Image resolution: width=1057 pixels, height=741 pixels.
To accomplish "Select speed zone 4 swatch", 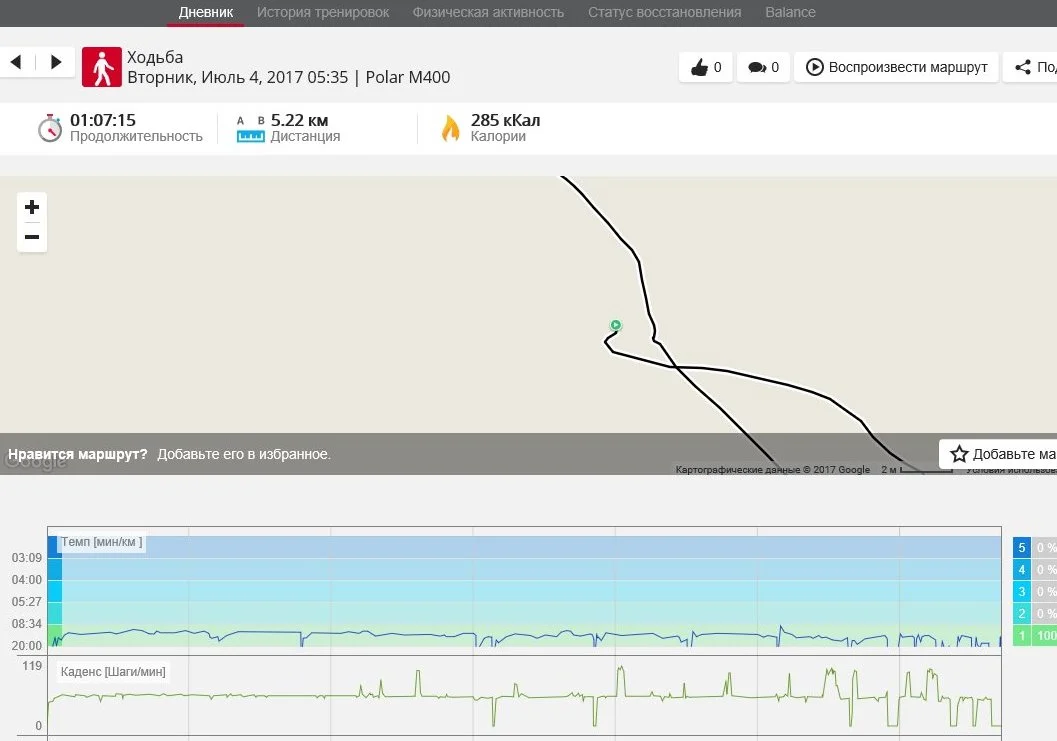I will click(x=1021, y=570).
